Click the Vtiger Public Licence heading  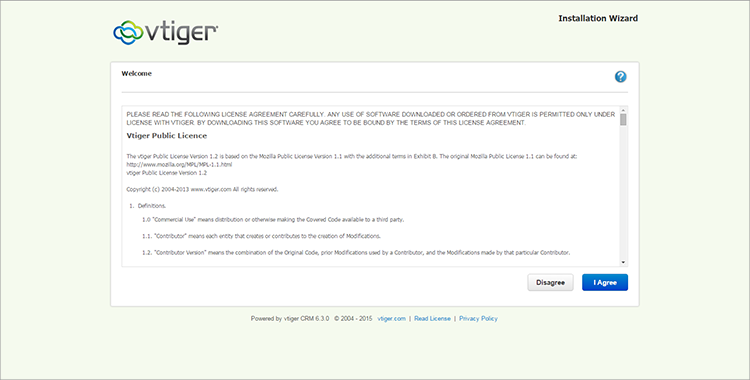tap(166, 136)
